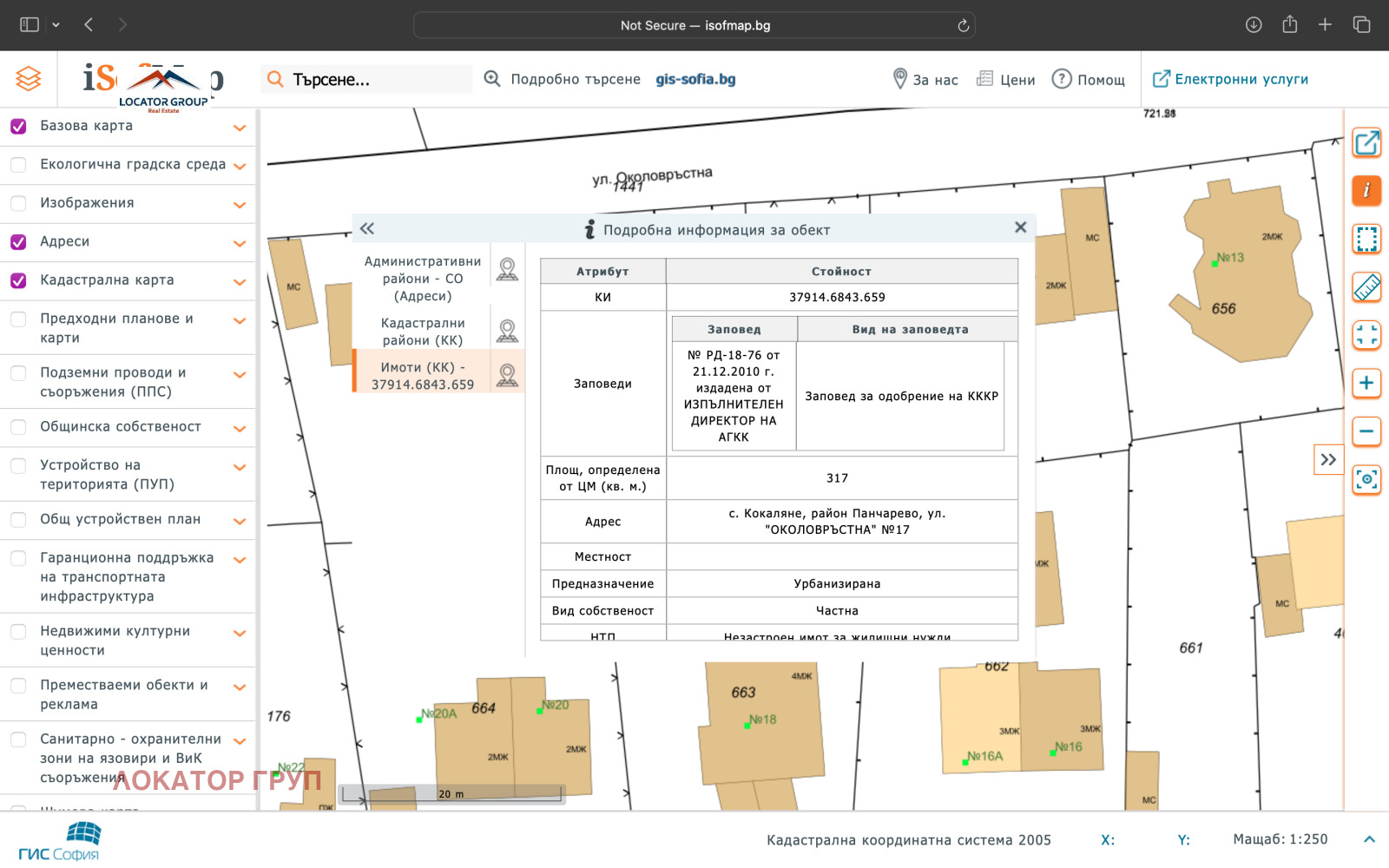Viewport: 1389px width, 868px height.
Task: Open the gis-sofia.bg link
Action: point(695,79)
